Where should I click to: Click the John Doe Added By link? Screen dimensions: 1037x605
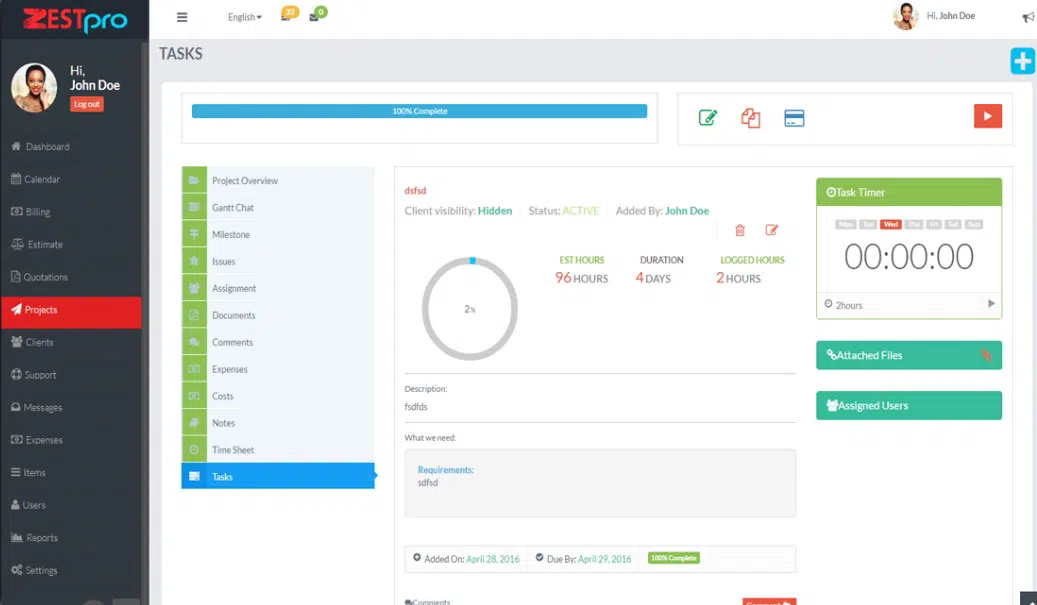(687, 211)
